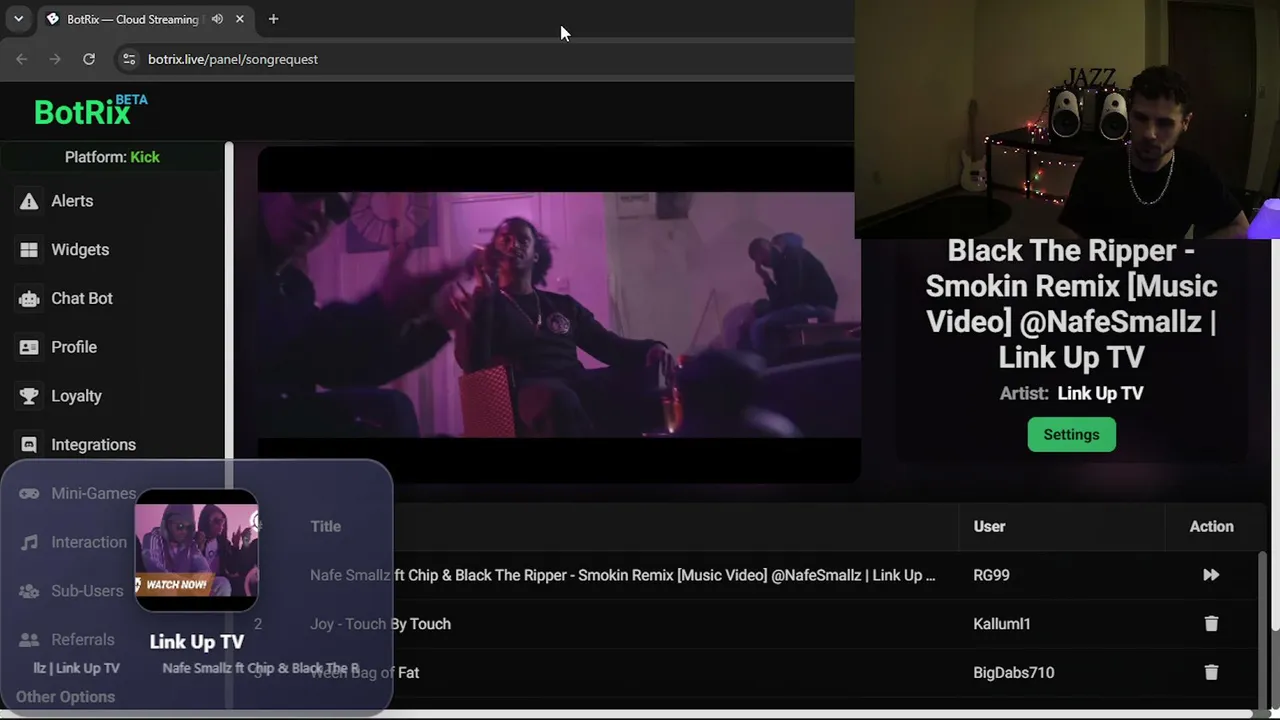1280x720 pixels.
Task: Click the username BigDabs710
Action: [1013, 673]
